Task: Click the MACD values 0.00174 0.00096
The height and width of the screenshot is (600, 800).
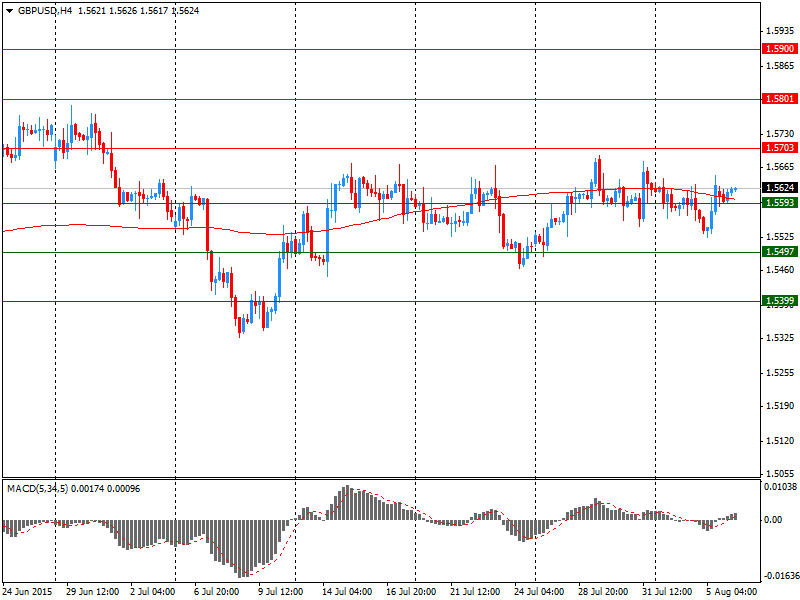Action: click(106, 489)
